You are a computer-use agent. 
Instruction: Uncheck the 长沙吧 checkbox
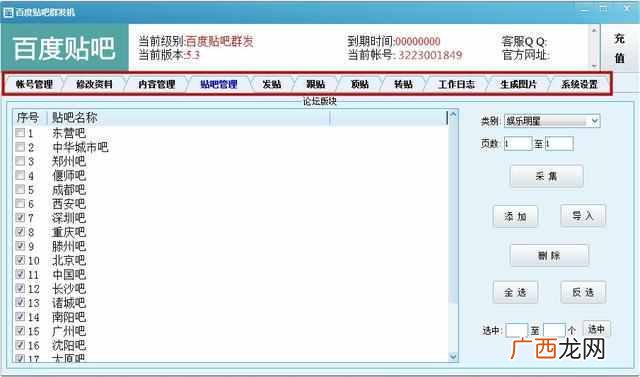(20, 288)
